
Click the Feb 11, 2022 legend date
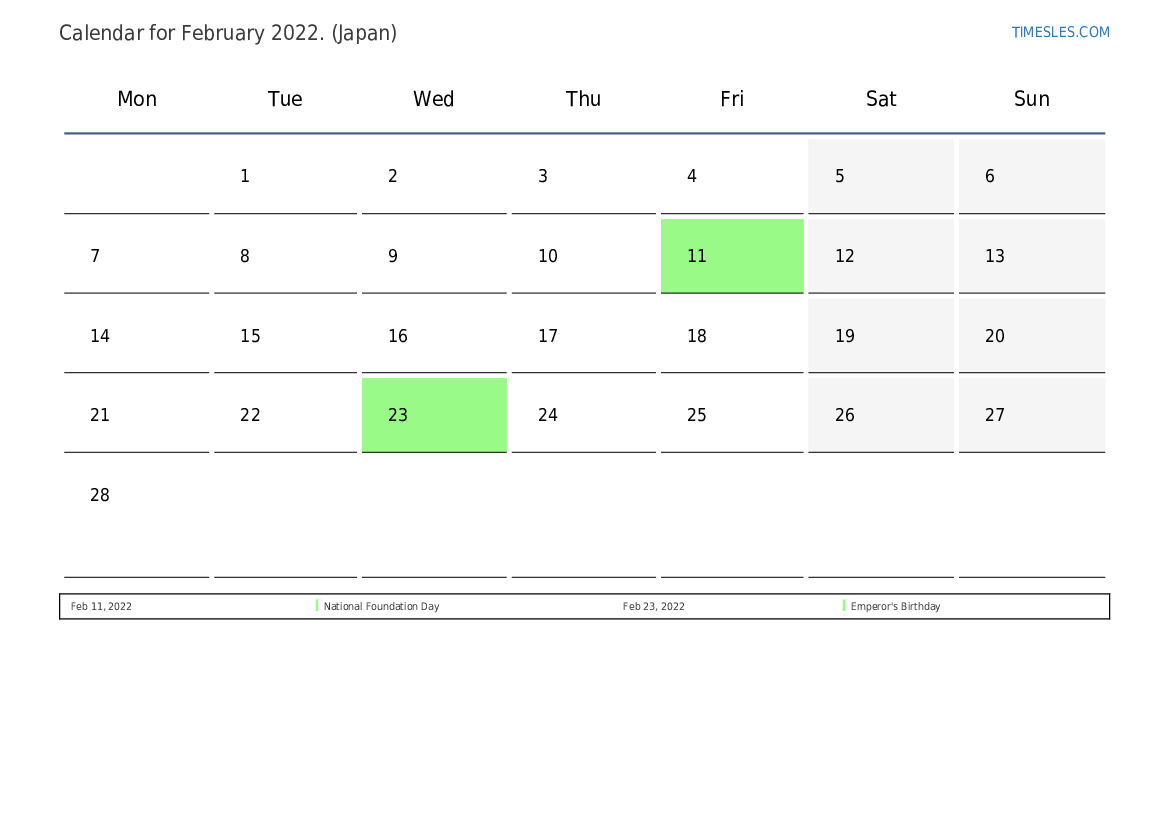point(101,606)
